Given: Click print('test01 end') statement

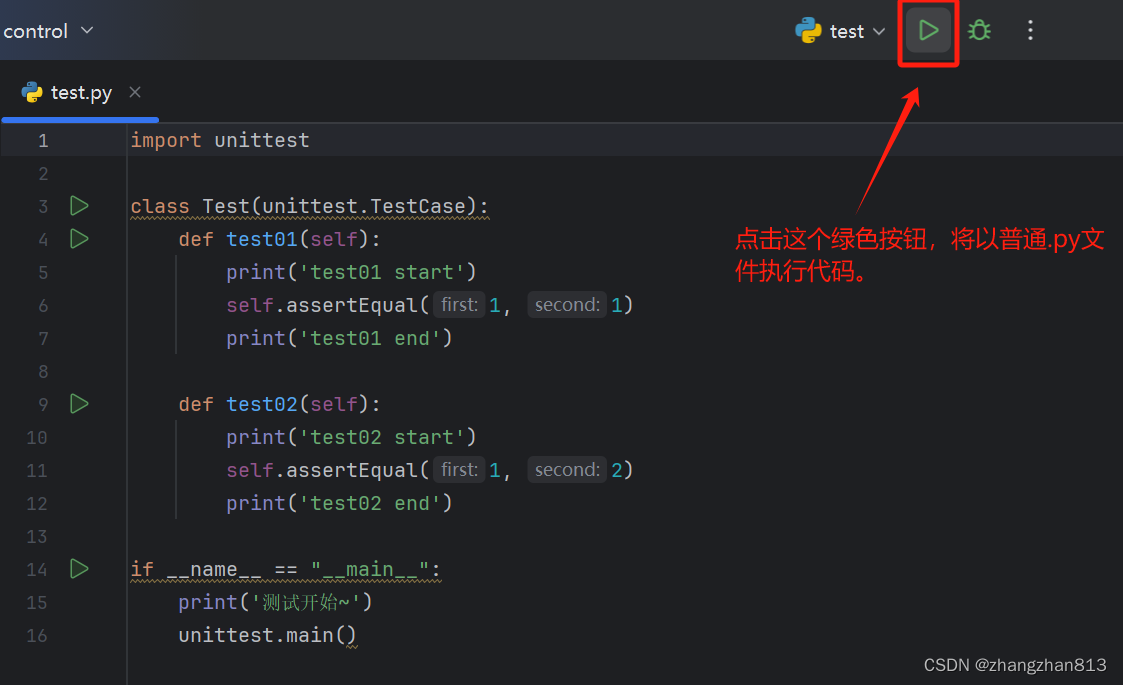Looking at the screenshot, I should [339, 338].
